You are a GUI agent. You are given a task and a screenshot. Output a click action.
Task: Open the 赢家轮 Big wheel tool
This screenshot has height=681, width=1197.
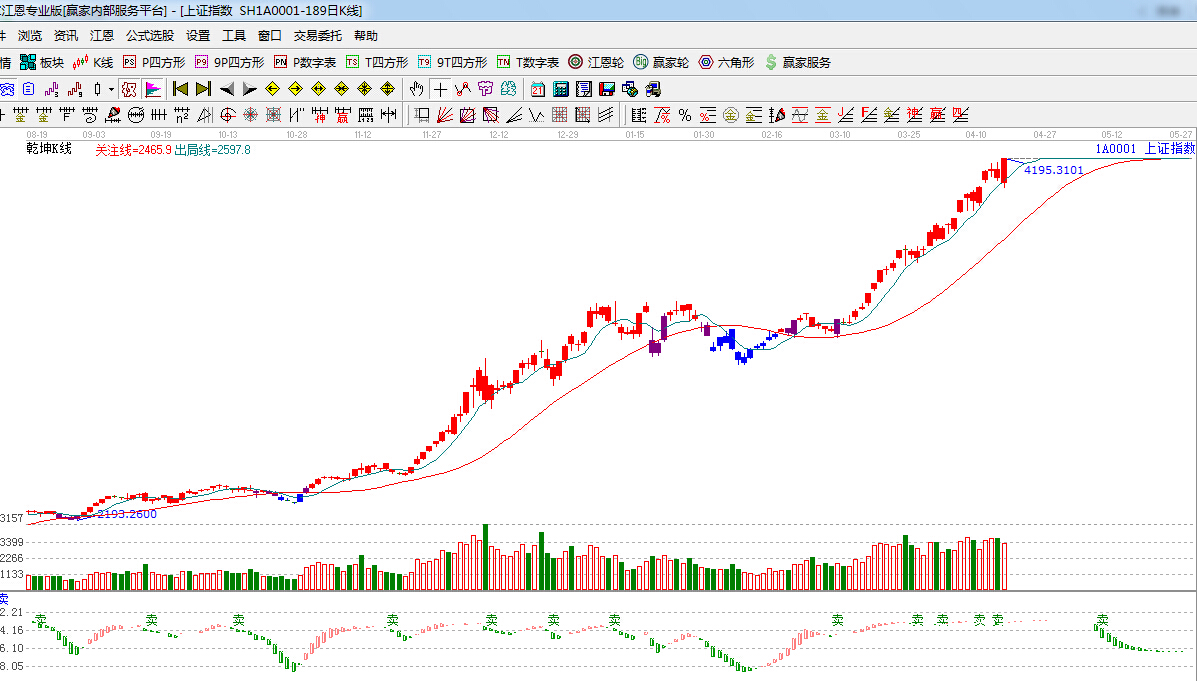point(661,62)
